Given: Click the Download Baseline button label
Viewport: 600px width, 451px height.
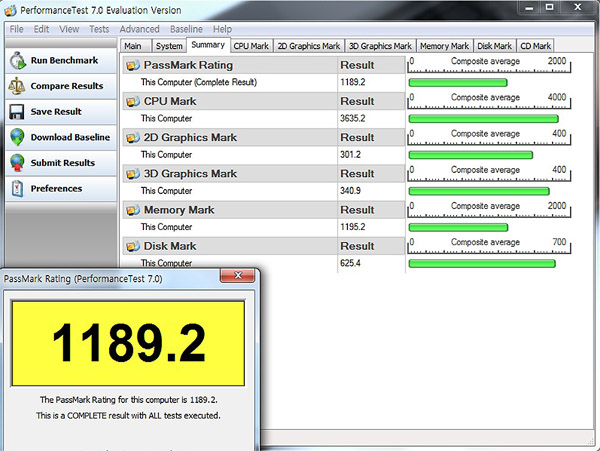Looking at the screenshot, I should coord(70,137).
